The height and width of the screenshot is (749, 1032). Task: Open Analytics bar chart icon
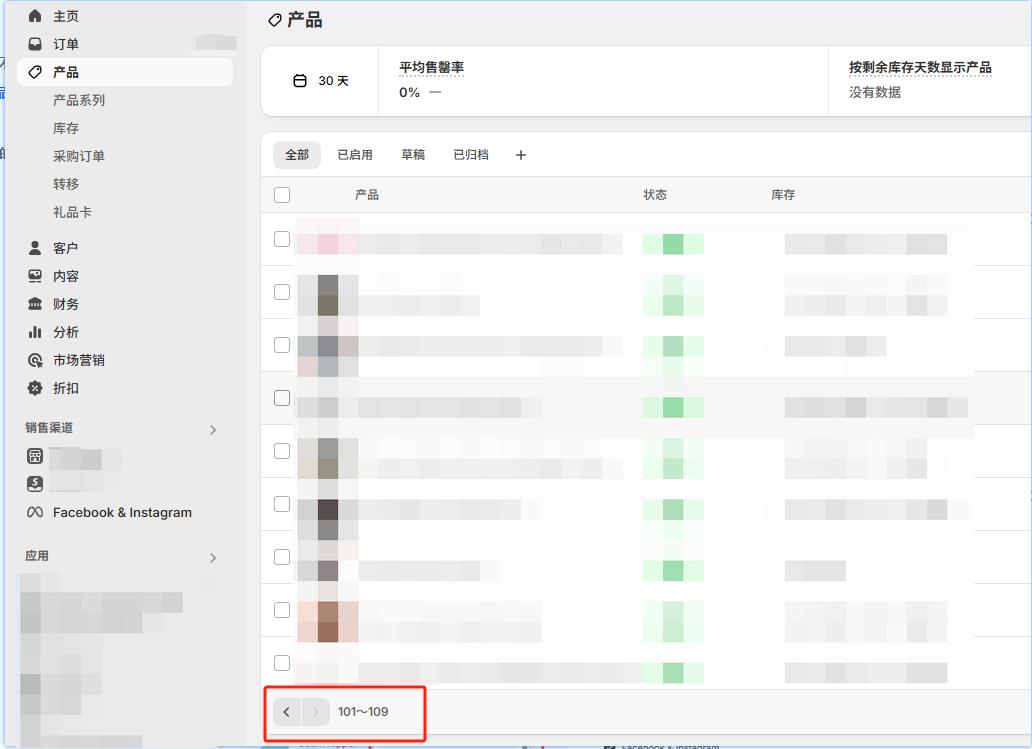tap(35, 332)
